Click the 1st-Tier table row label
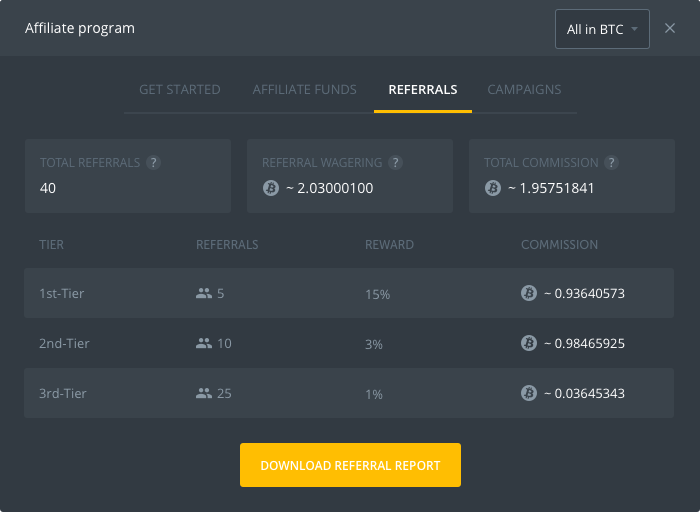Screen dimensions: 700x512 (x=64, y=293)
